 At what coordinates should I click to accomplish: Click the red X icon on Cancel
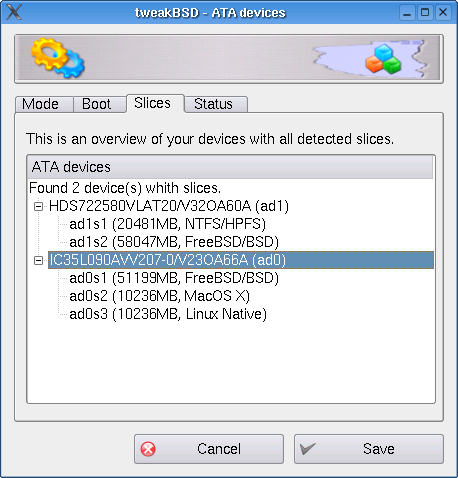(148, 449)
